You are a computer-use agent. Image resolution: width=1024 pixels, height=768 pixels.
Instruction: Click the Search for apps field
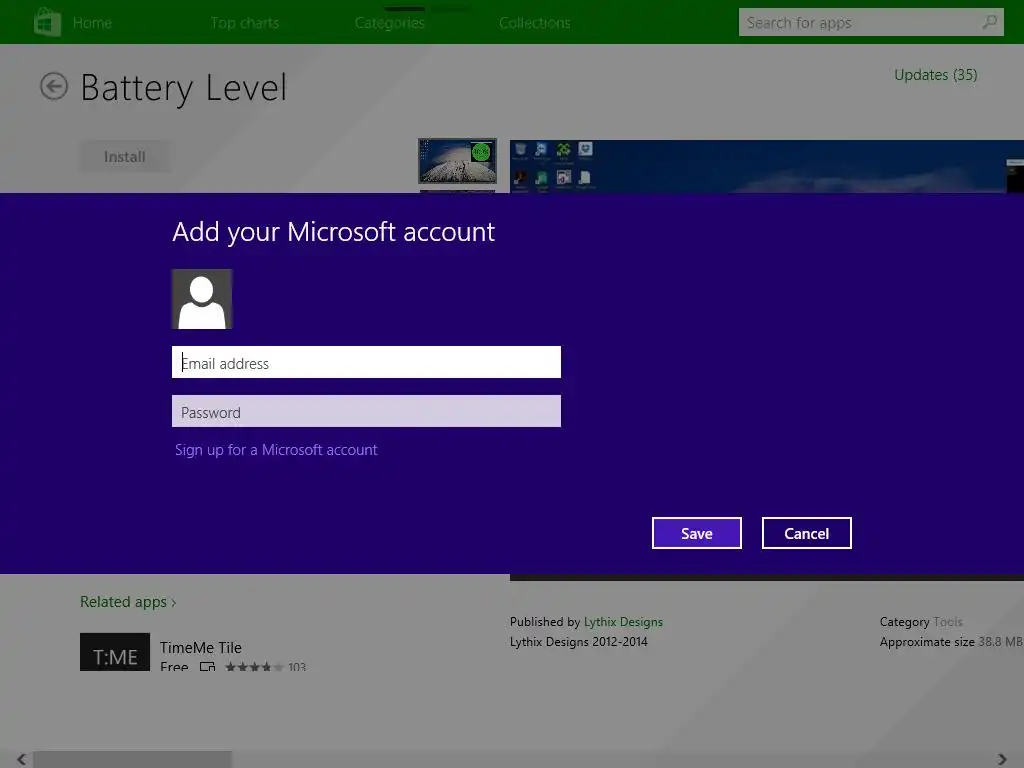[871, 22]
